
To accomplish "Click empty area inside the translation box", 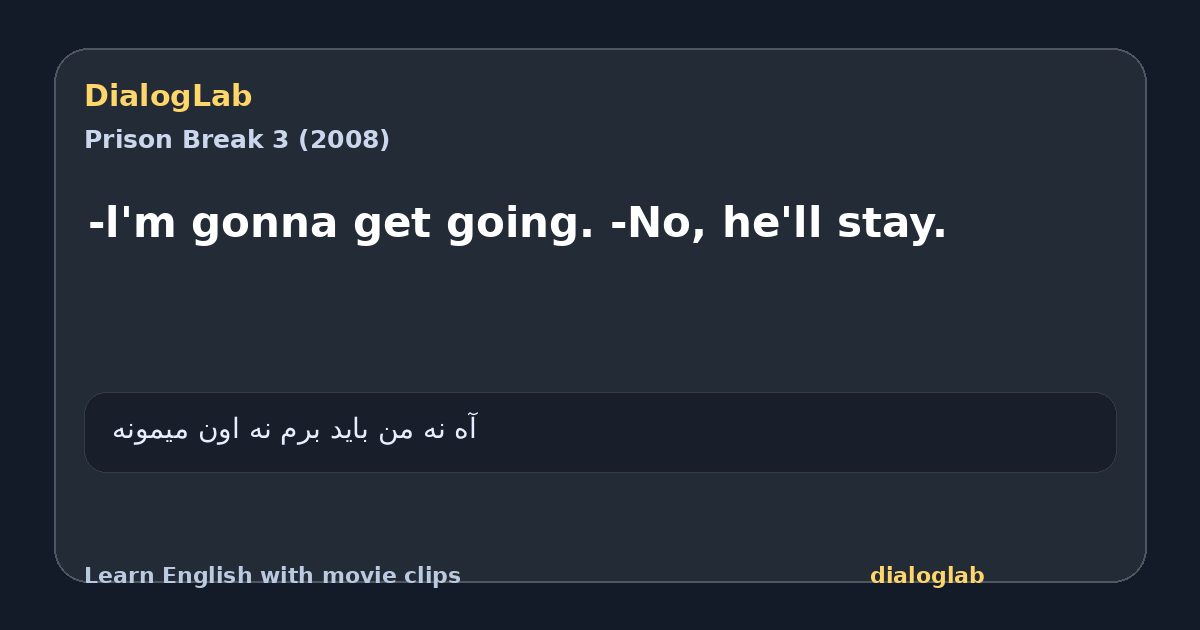I will [800, 432].
